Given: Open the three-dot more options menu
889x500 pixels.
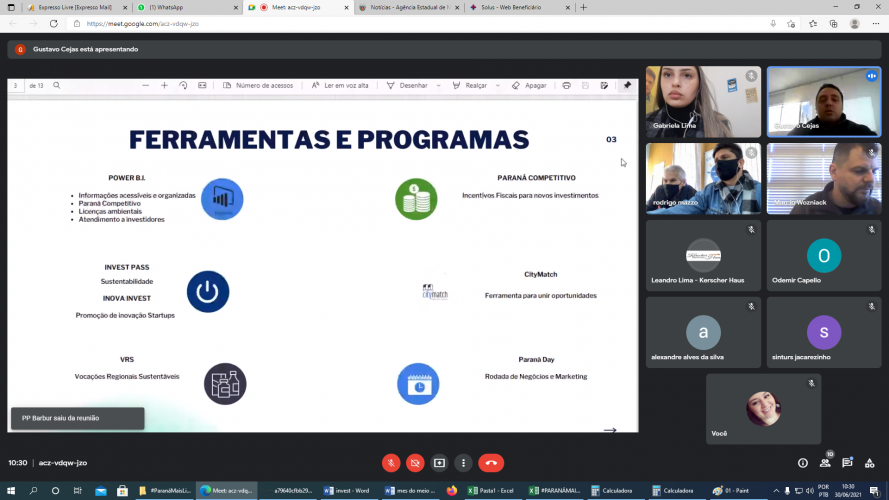Looking at the screenshot, I should (x=463, y=463).
